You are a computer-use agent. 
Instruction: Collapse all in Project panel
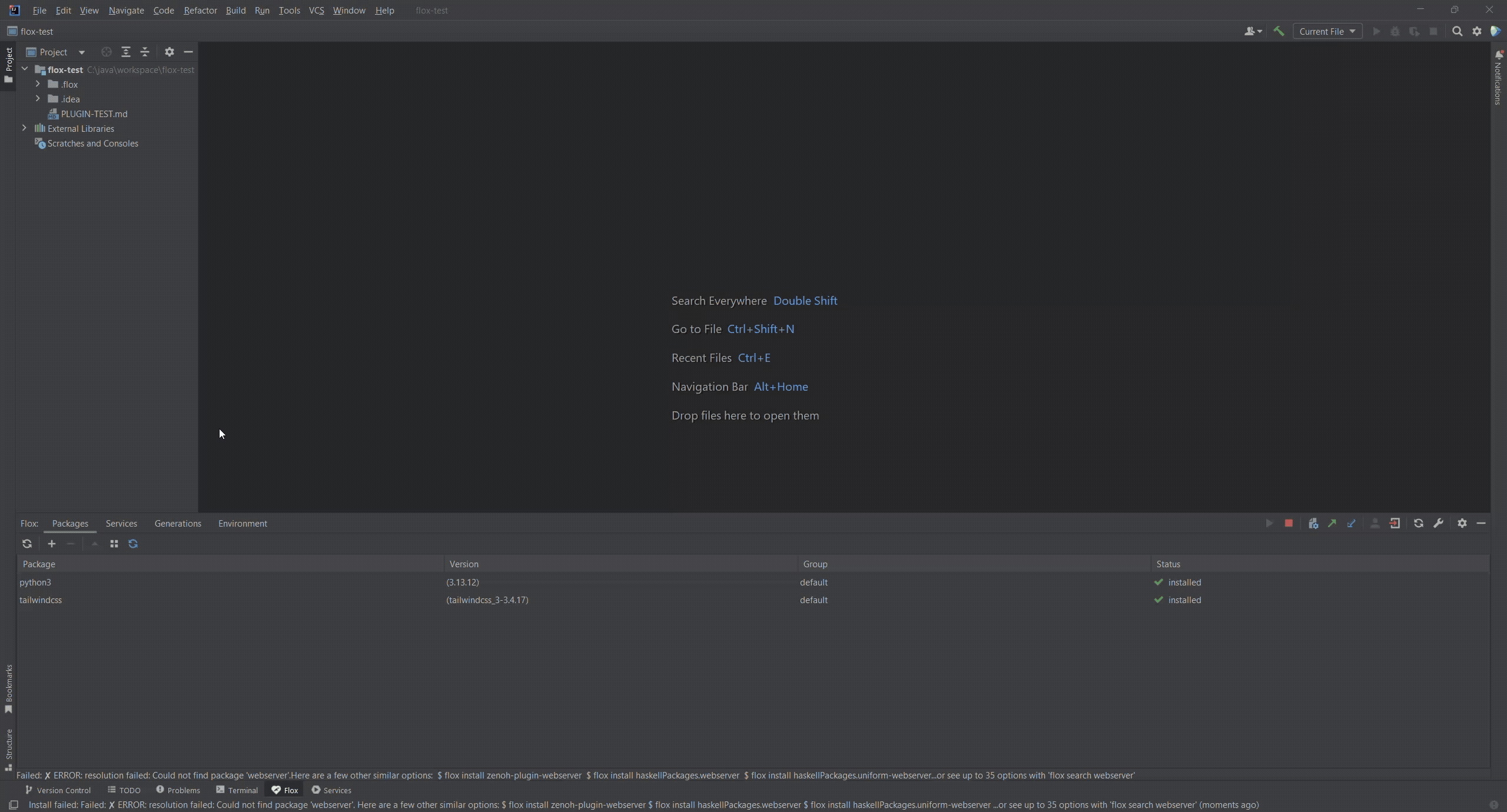[145, 52]
